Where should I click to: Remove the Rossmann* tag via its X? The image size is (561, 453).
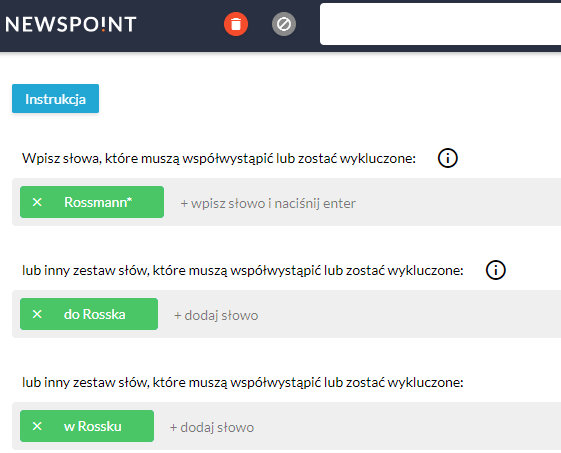(x=37, y=202)
